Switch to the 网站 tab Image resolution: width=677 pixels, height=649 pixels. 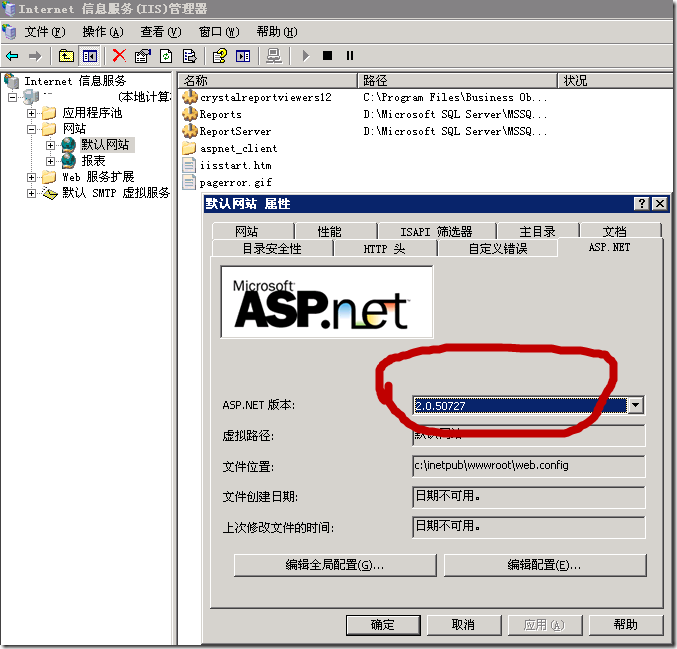pos(253,231)
